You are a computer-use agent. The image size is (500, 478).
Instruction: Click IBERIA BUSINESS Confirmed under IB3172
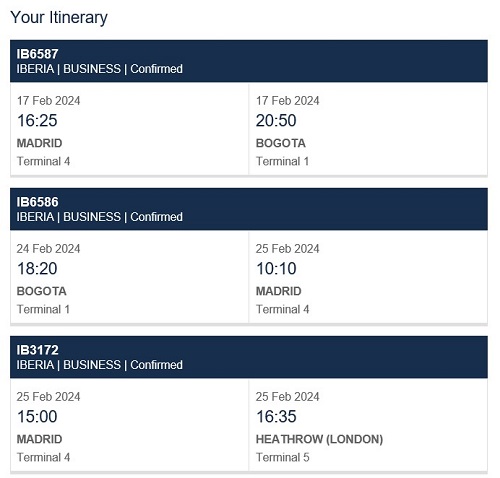click(x=99, y=365)
